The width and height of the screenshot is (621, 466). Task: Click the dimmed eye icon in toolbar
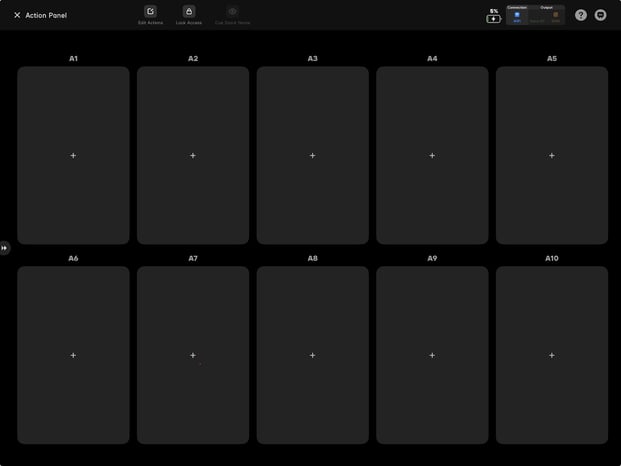(232, 11)
